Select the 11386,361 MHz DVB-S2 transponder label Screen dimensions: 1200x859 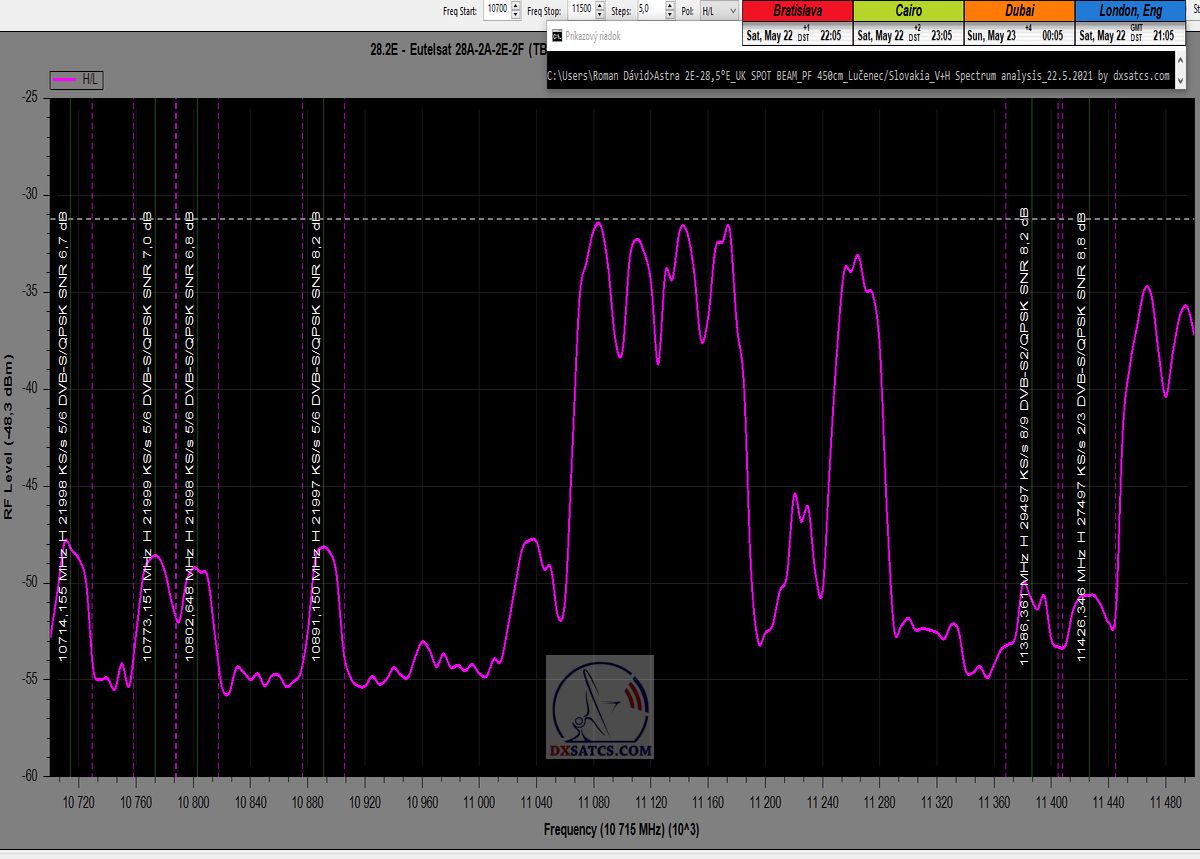1024,435
